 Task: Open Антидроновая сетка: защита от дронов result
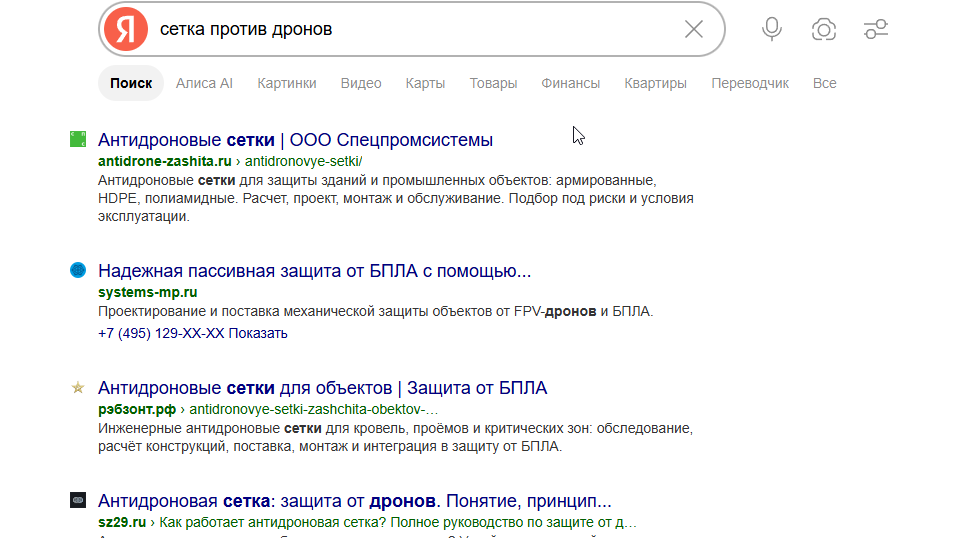[x=354, y=501]
